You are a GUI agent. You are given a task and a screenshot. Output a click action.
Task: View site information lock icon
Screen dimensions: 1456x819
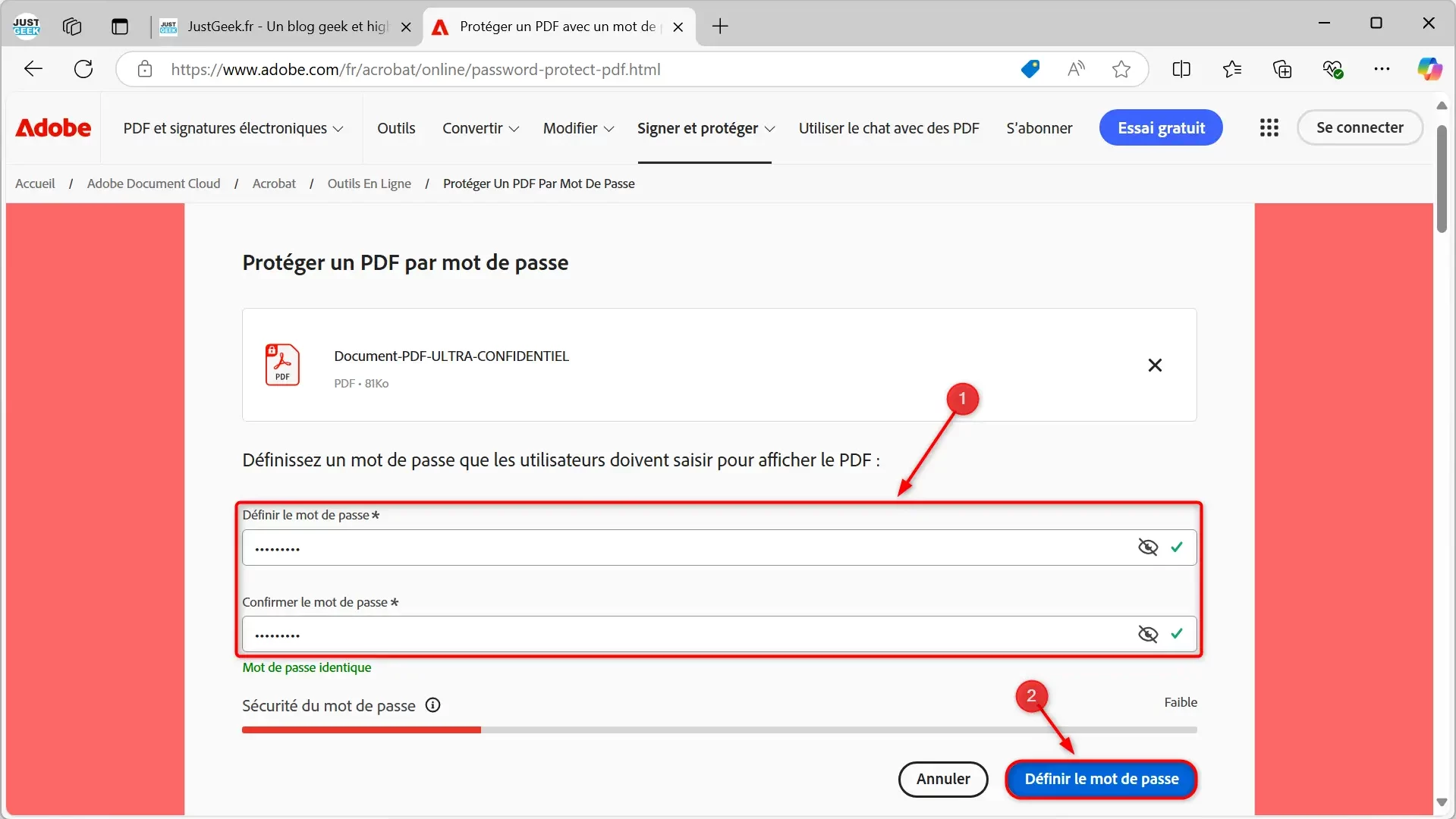click(145, 69)
